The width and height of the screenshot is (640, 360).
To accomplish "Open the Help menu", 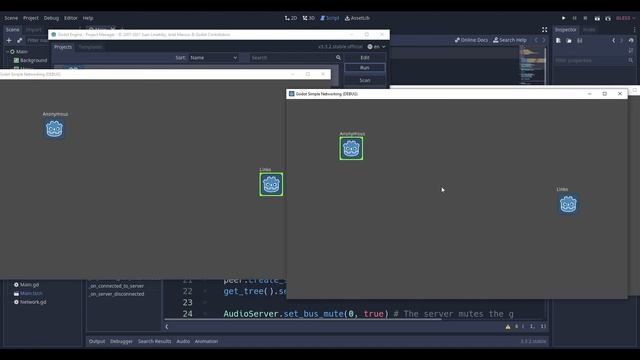I will 88,18.
